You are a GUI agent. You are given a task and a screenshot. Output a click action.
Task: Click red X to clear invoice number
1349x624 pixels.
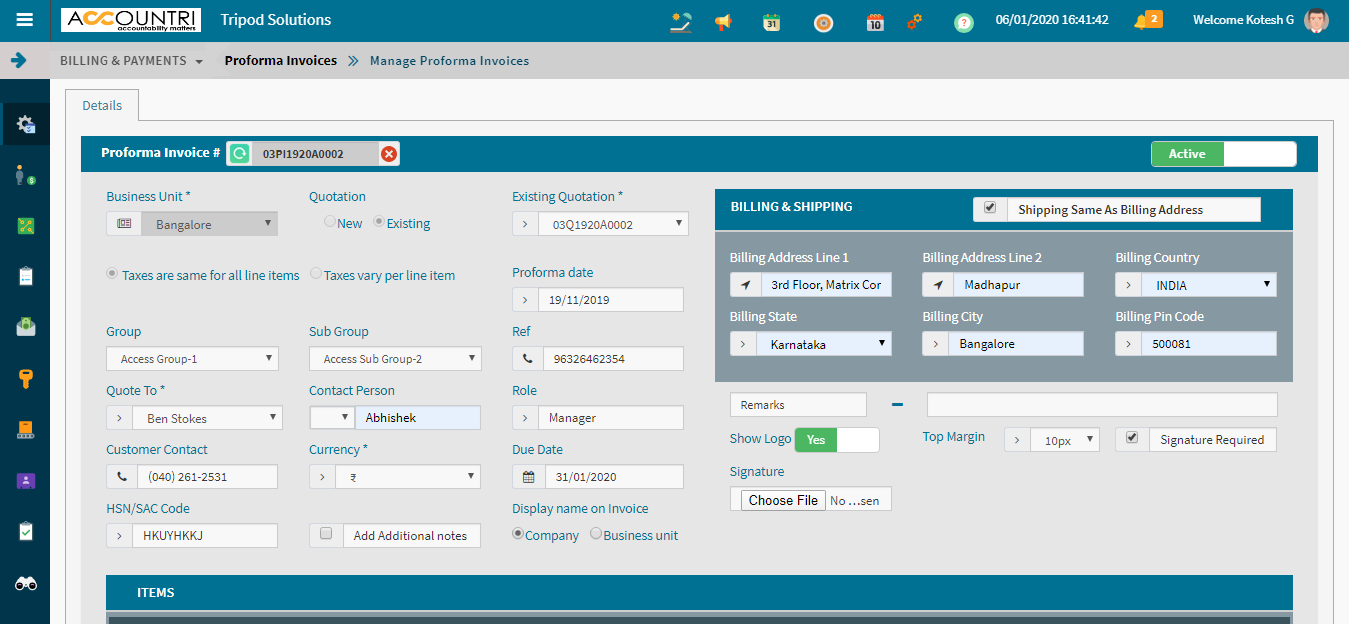coord(389,154)
